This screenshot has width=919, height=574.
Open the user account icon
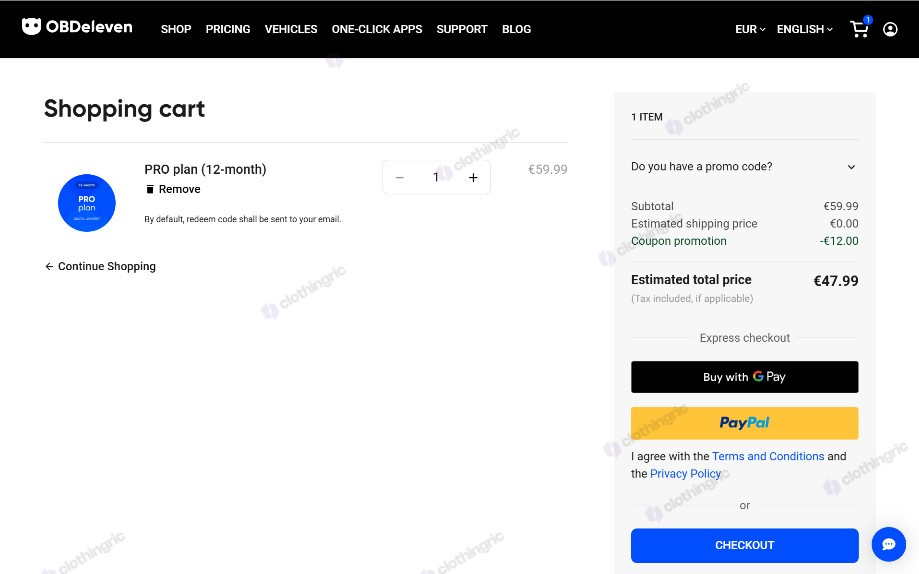(x=890, y=29)
